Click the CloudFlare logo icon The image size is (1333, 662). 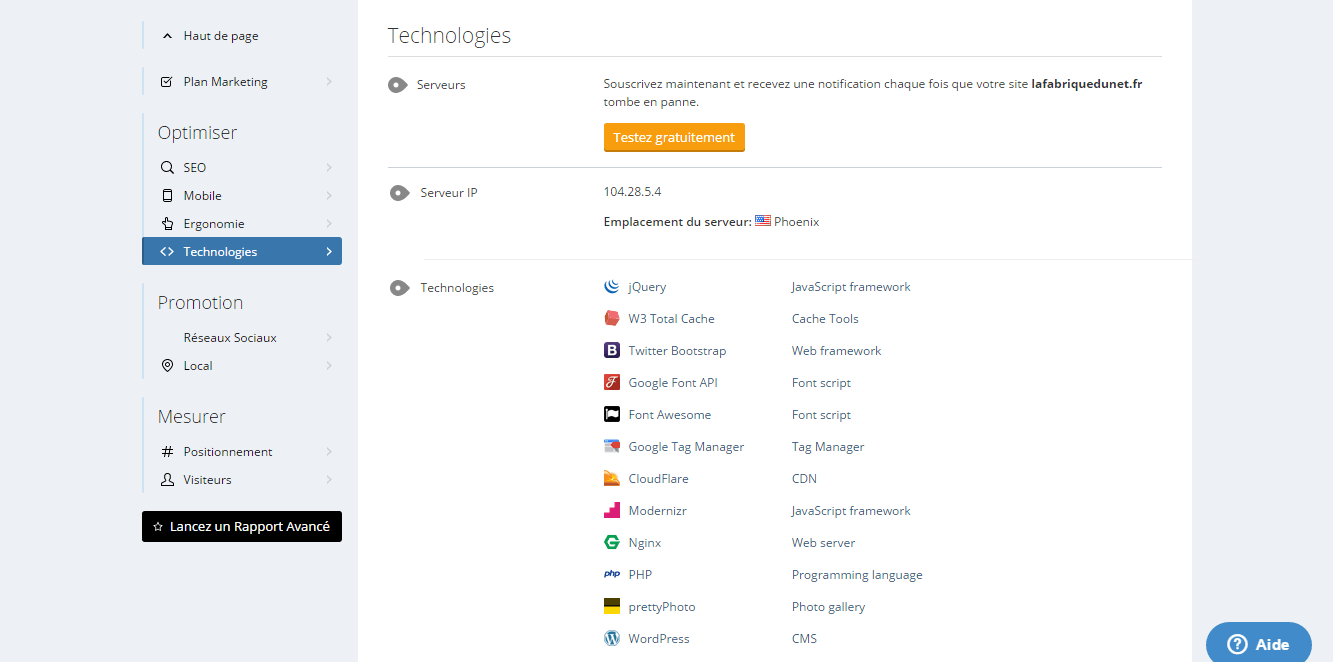(x=612, y=479)
